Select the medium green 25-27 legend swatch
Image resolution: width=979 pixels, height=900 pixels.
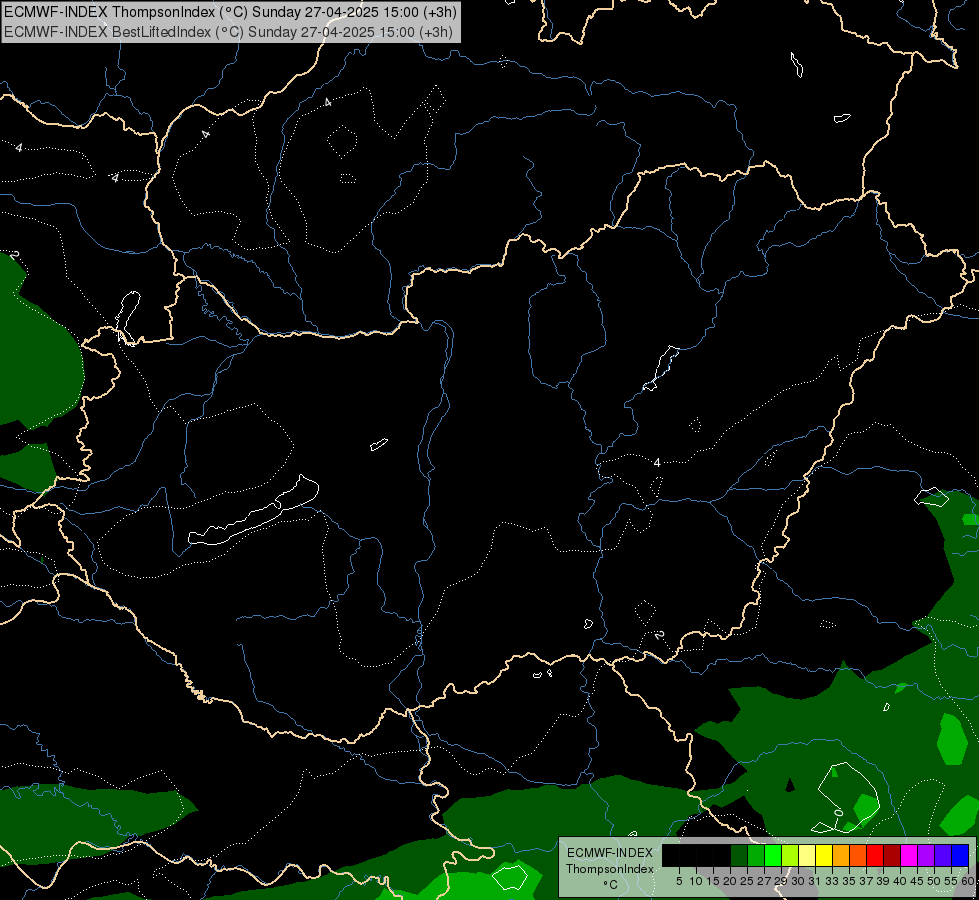[x=756, y=855]
